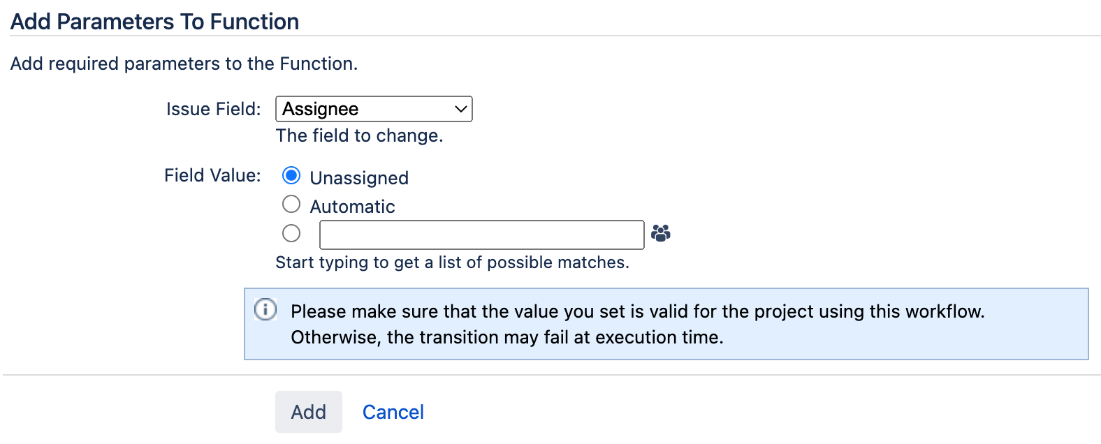Click the blue info message box
Screen dimensions: 1101x444
(666, 324)
